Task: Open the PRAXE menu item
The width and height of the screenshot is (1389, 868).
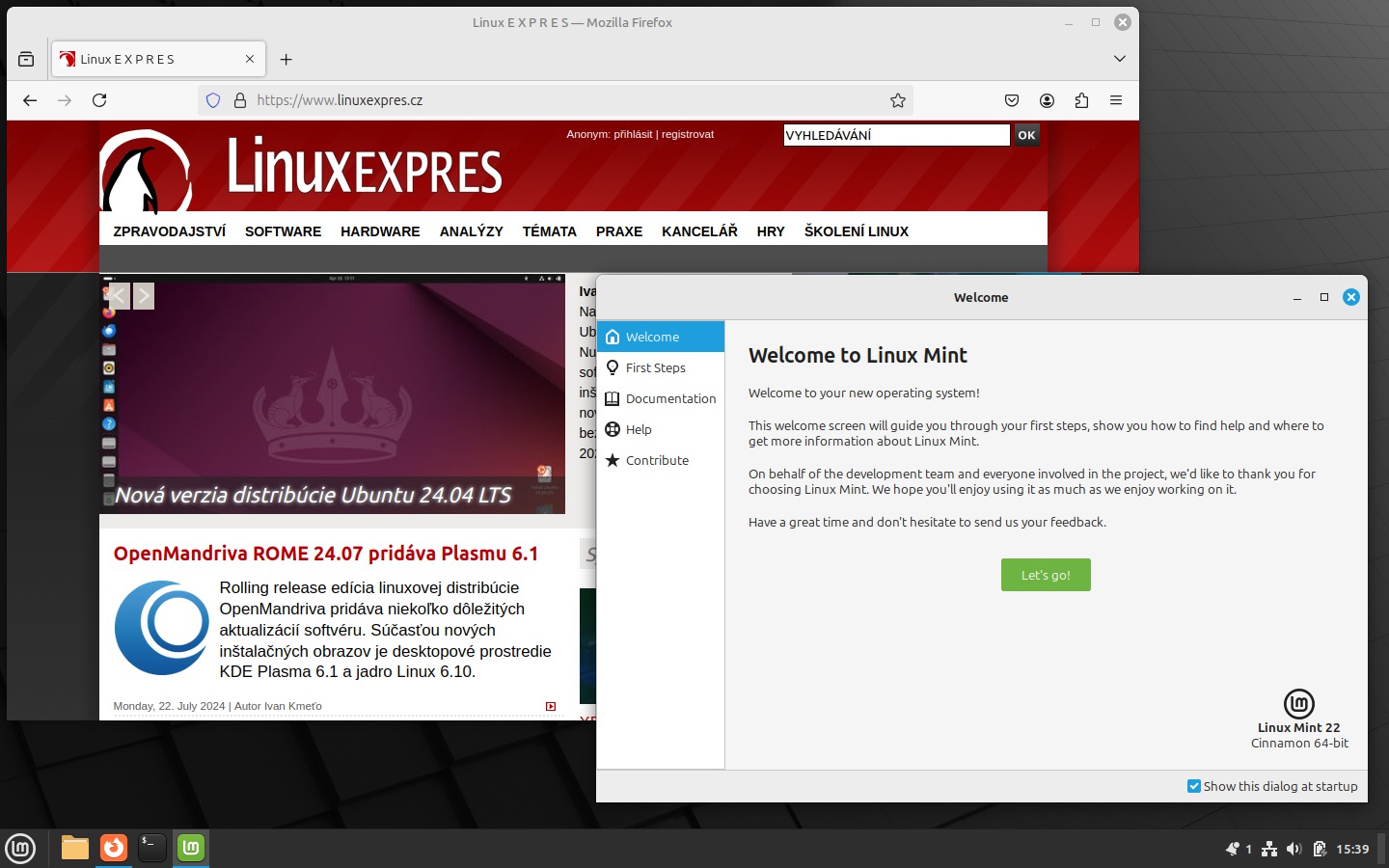Action: click(619, 231)
